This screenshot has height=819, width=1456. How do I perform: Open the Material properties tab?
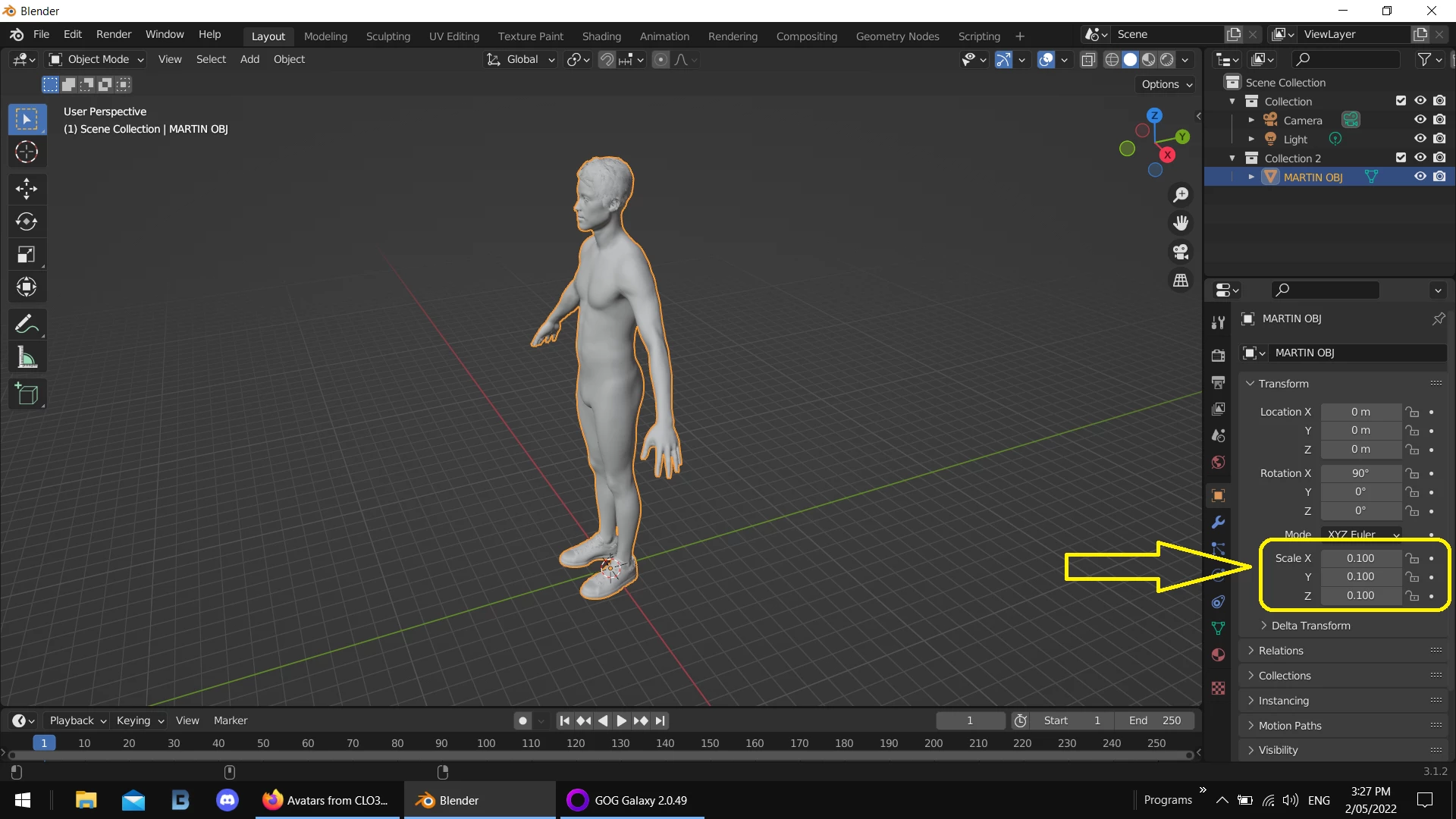pyautogui.click(x=1219, y=655)
